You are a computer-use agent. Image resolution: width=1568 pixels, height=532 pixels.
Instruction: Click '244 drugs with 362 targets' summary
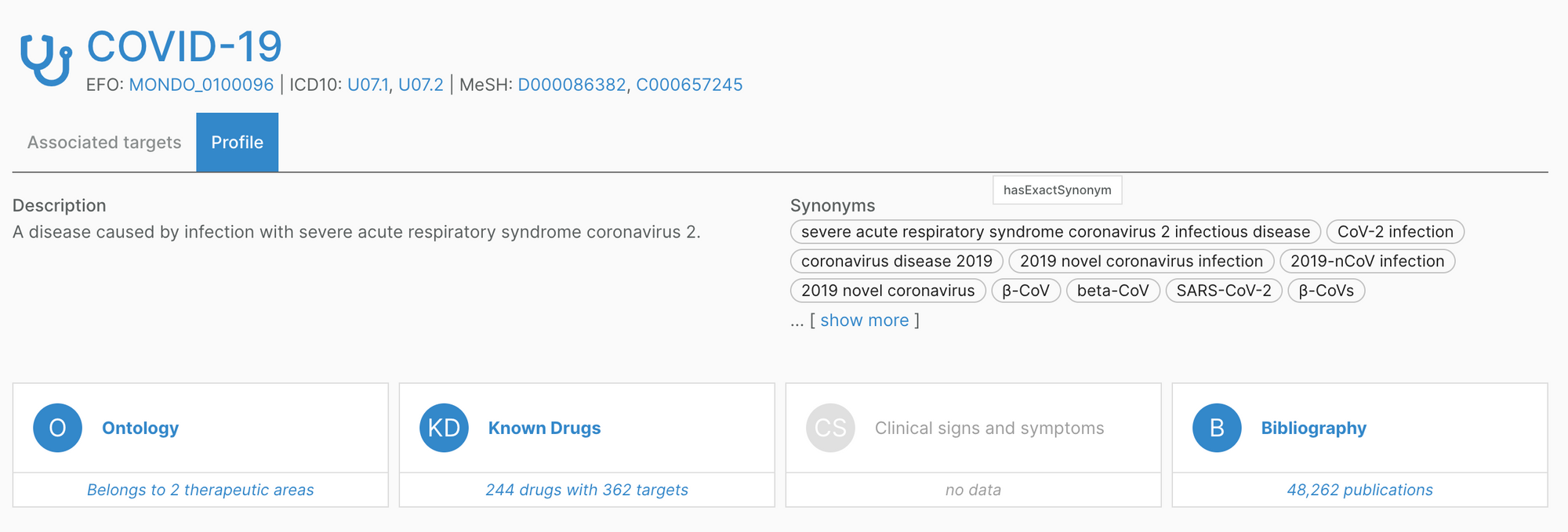point(586,490)
